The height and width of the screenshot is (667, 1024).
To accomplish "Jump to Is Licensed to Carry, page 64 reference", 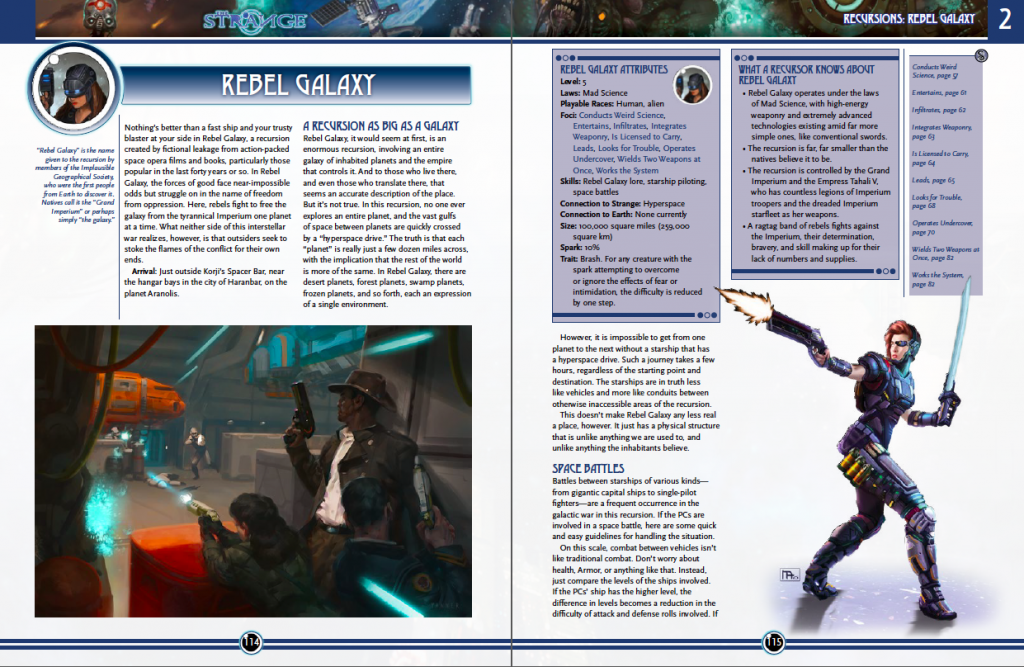I will tap(940, 158).
